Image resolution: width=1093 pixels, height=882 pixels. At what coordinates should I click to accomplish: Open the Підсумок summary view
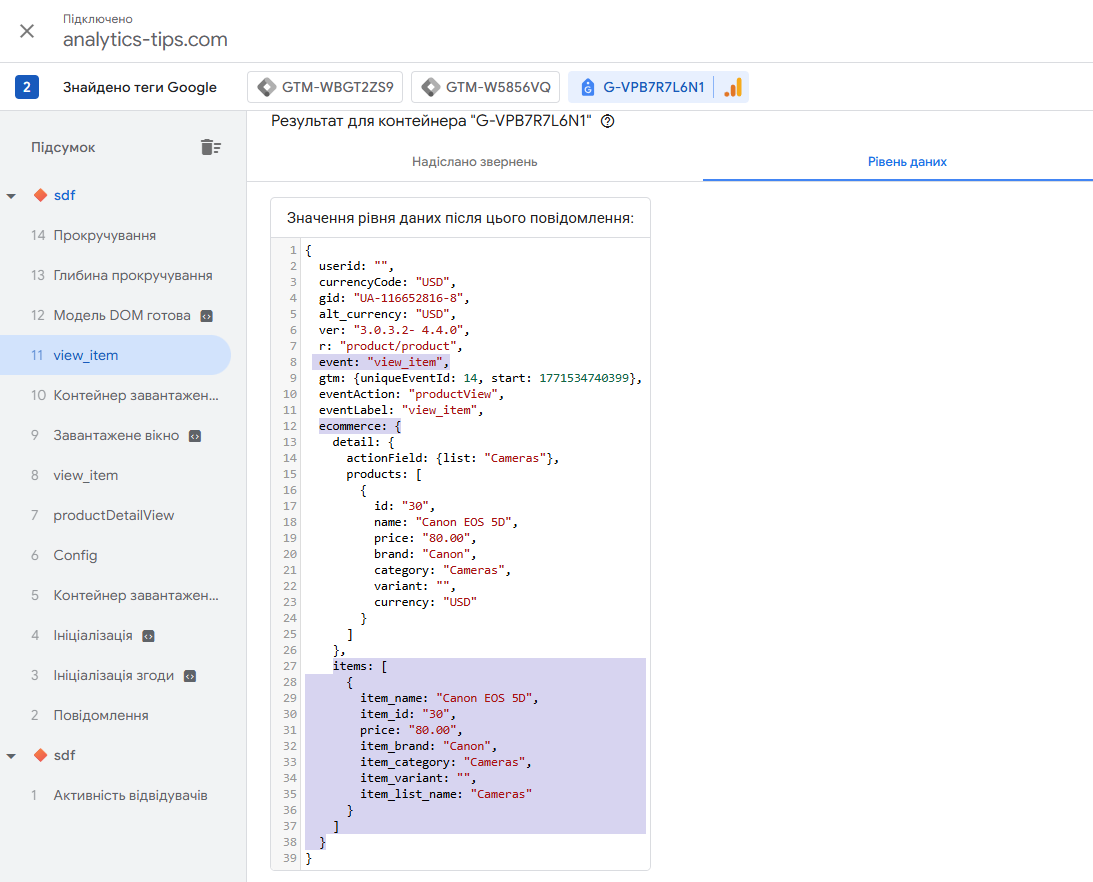tap(63, 147)
